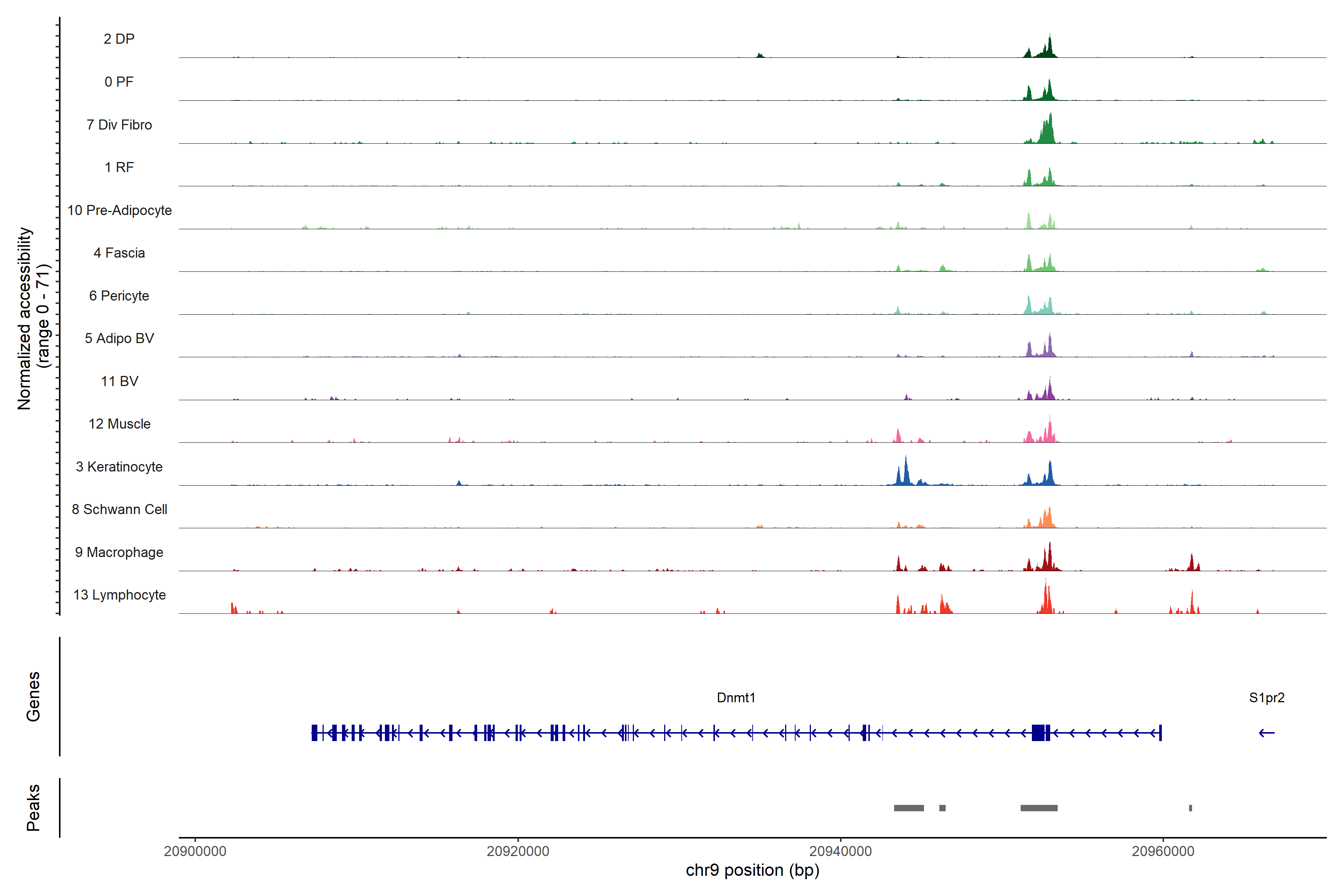This screenshot has width=1344, height=896.
Task: Click the 20920000 axis tick label
Action: point(518,851)
